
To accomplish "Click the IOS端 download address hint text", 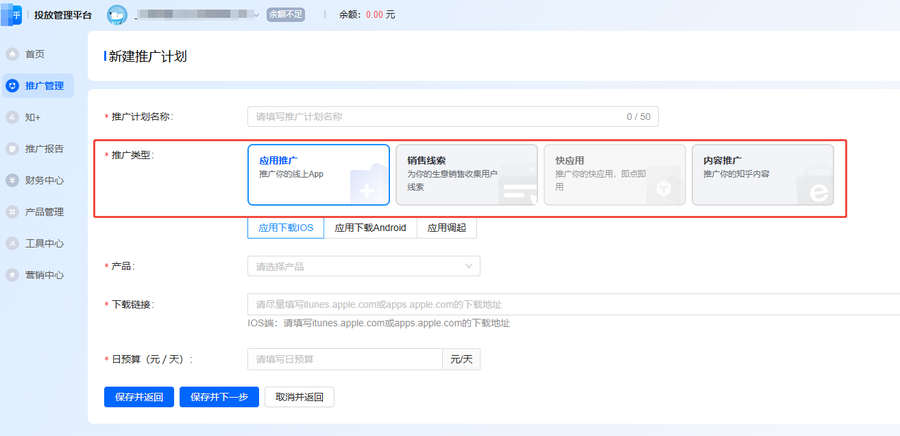I will [x=379, y=323].
